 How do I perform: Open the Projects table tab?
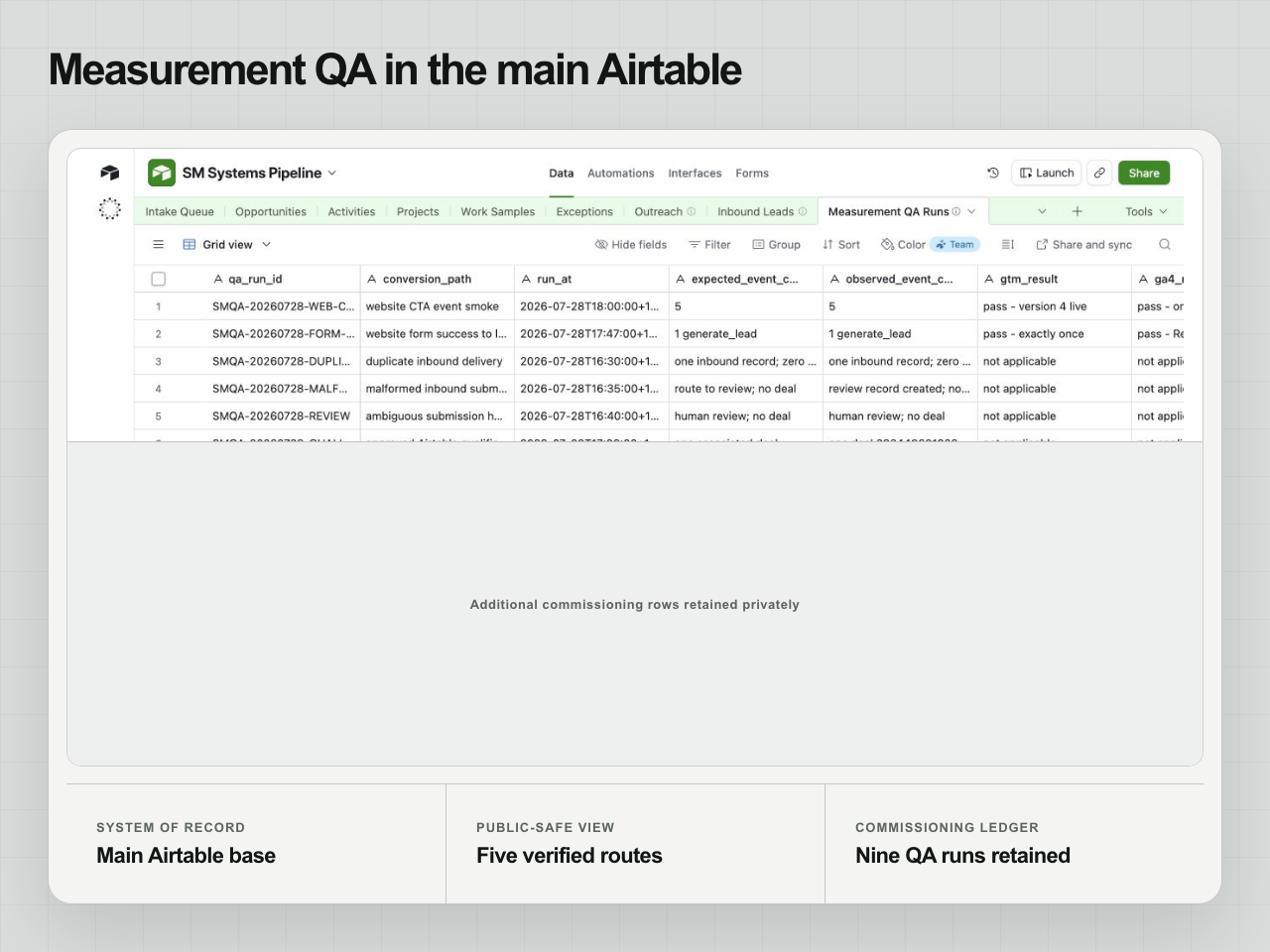click(x=418, y=211)
